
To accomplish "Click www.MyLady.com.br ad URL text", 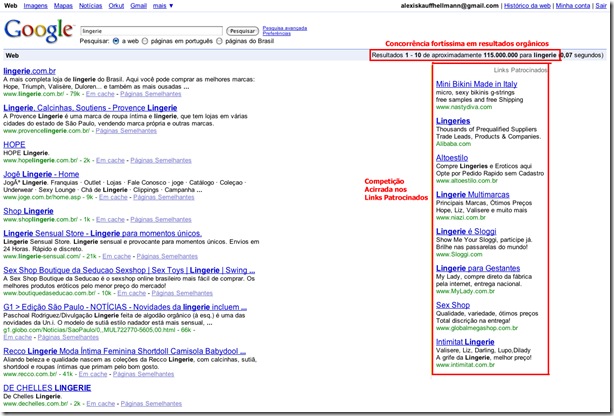I will (x=465, y=291).
